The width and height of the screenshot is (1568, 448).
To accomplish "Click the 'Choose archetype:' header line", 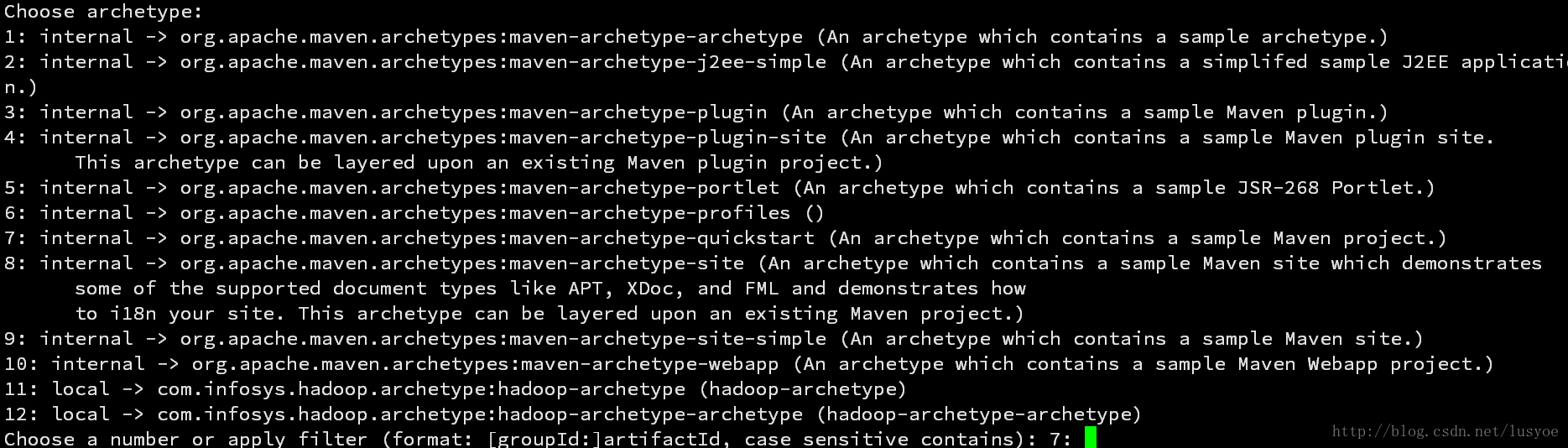I will [x=103, y=12].
